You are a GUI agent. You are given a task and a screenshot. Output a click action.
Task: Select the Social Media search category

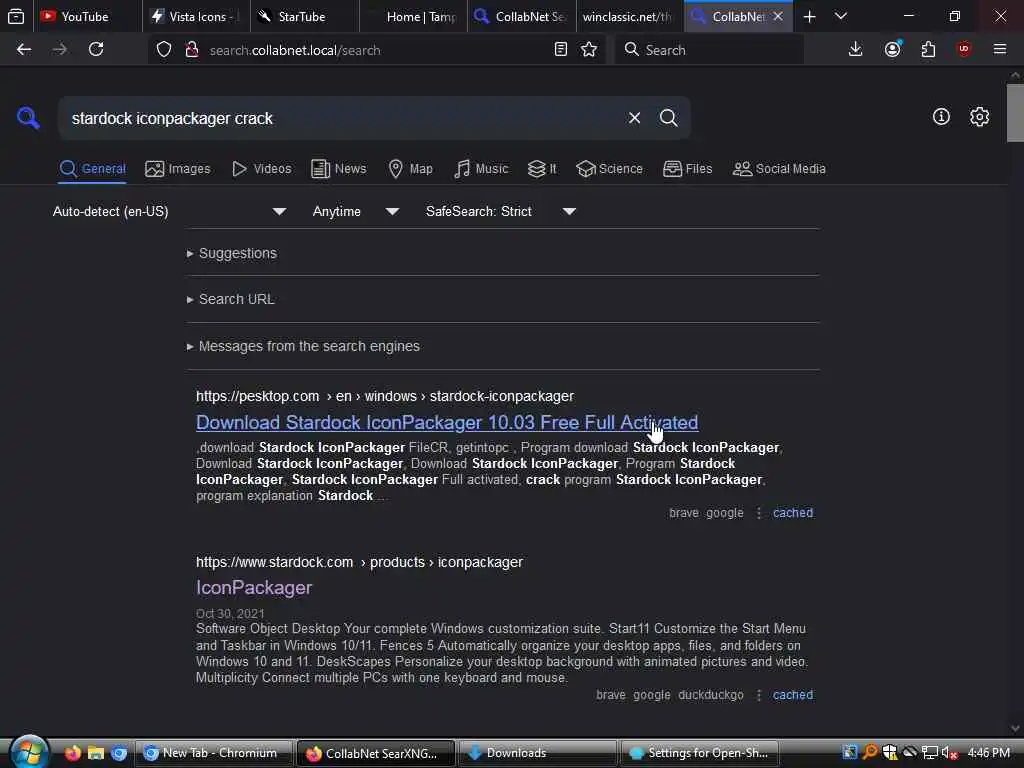779,169
